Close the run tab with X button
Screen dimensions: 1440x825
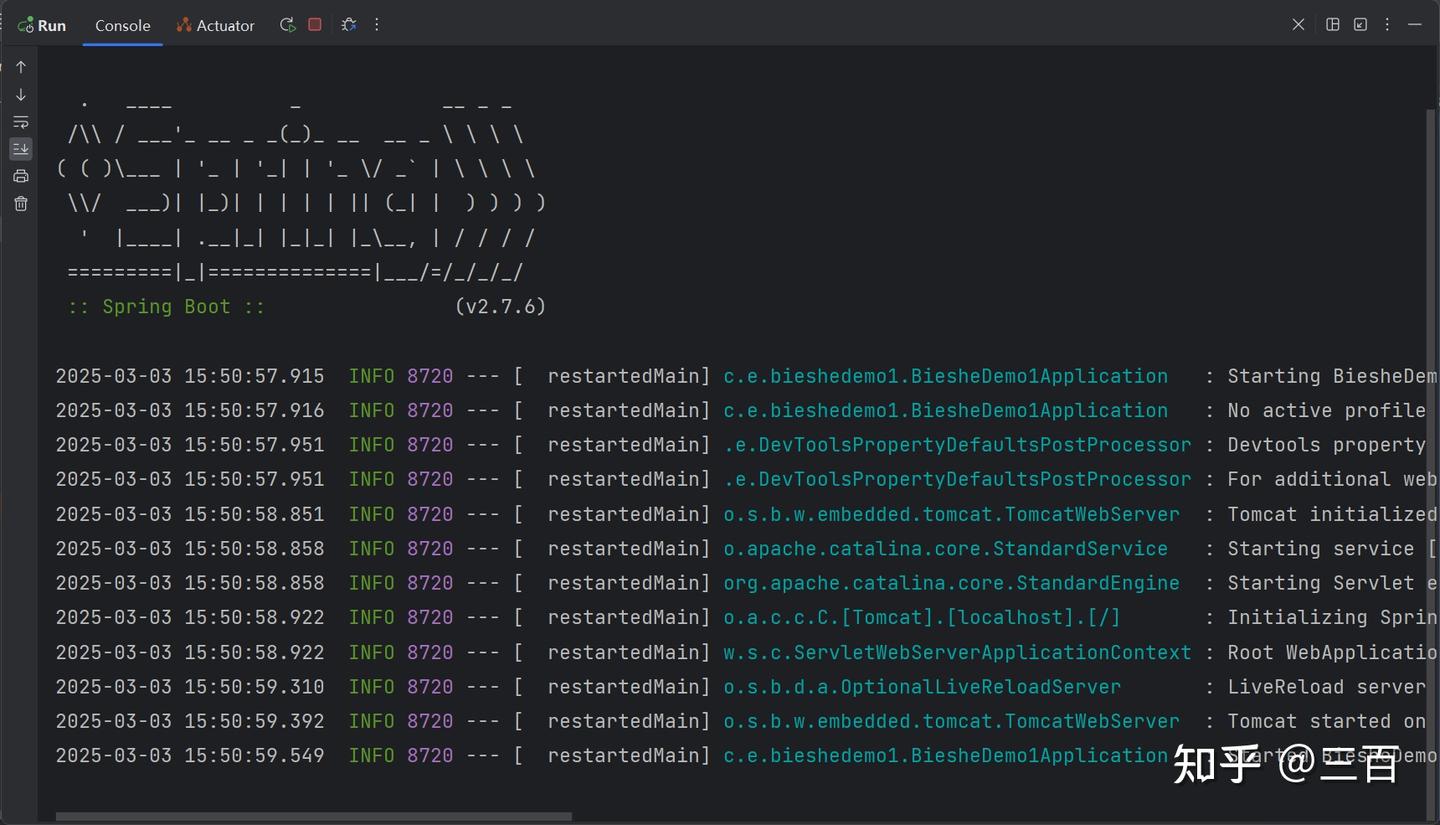[1298, 25]
